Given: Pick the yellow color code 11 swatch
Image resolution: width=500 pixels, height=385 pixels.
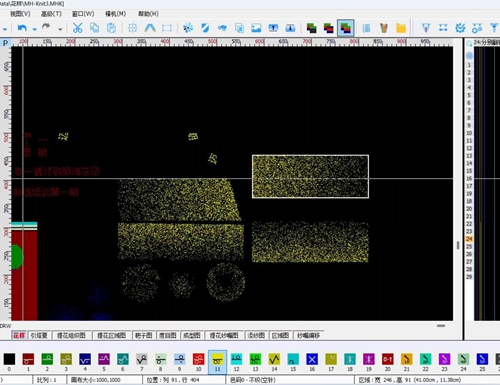Looking at the screenshot, I should [x=217, y=362].
